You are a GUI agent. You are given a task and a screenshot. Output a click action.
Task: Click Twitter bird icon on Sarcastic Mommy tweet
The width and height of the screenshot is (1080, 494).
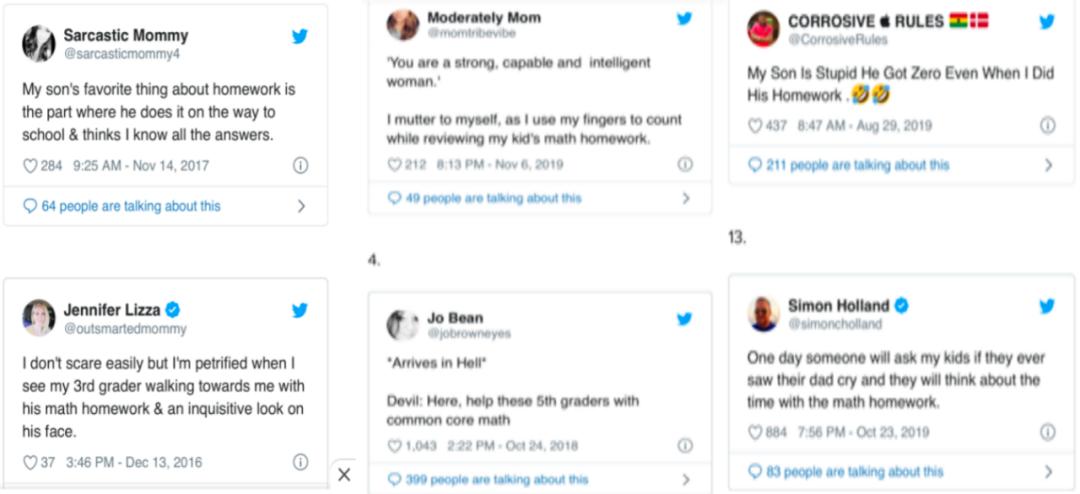299,36
